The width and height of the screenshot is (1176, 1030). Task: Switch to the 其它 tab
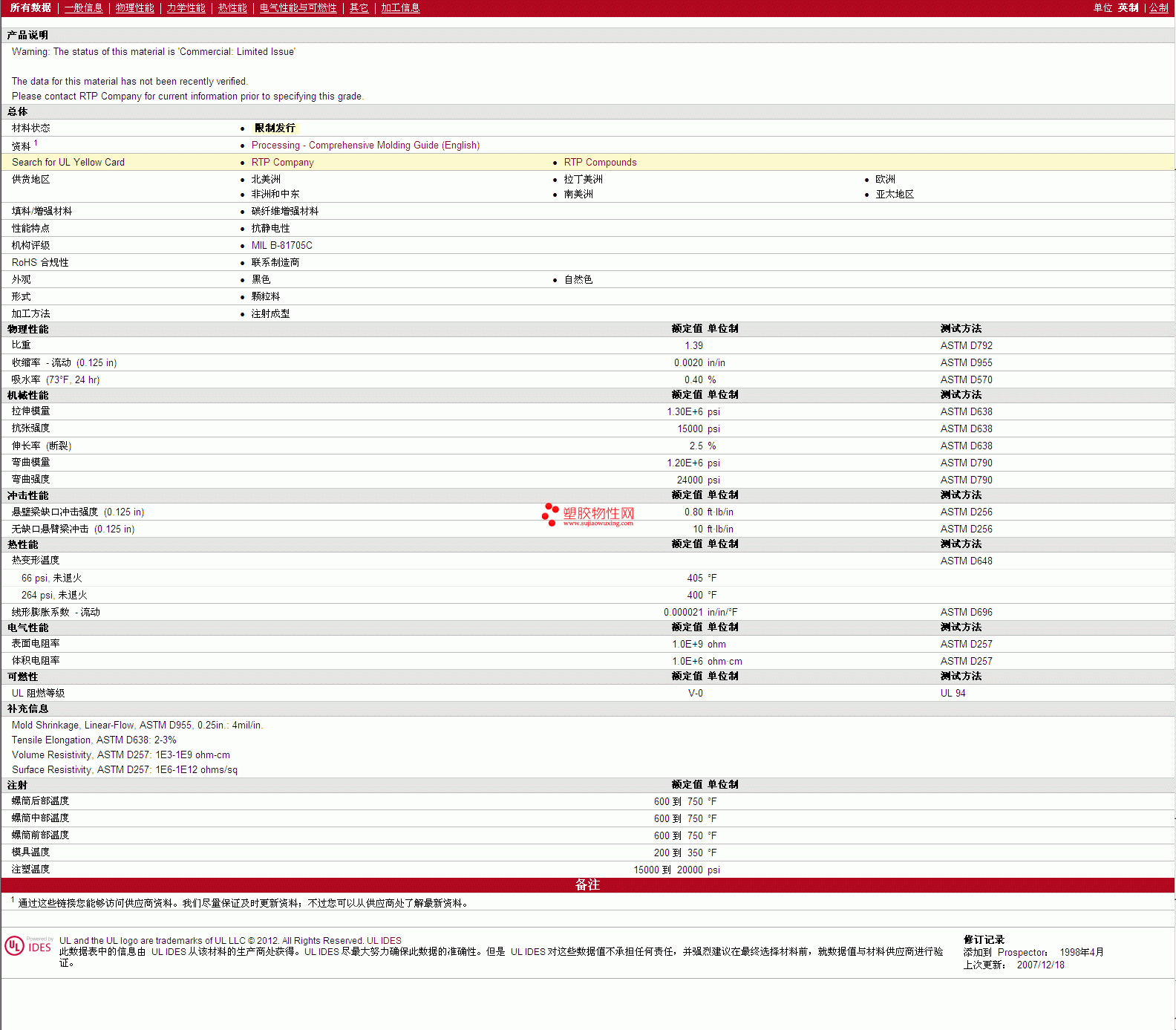click(359, 8)
